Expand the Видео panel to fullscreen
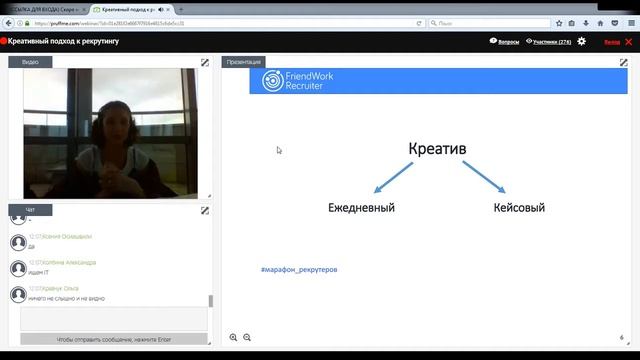The height and width of the screenshot is (360, 640). pyautogui.click(x=205, y=62)
